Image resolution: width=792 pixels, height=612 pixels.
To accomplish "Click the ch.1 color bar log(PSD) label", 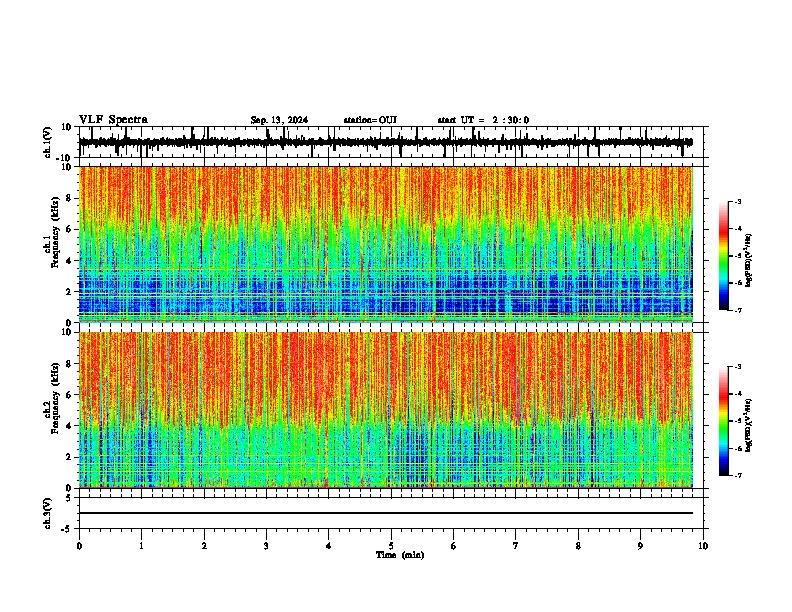I will [x=749, y=261].
